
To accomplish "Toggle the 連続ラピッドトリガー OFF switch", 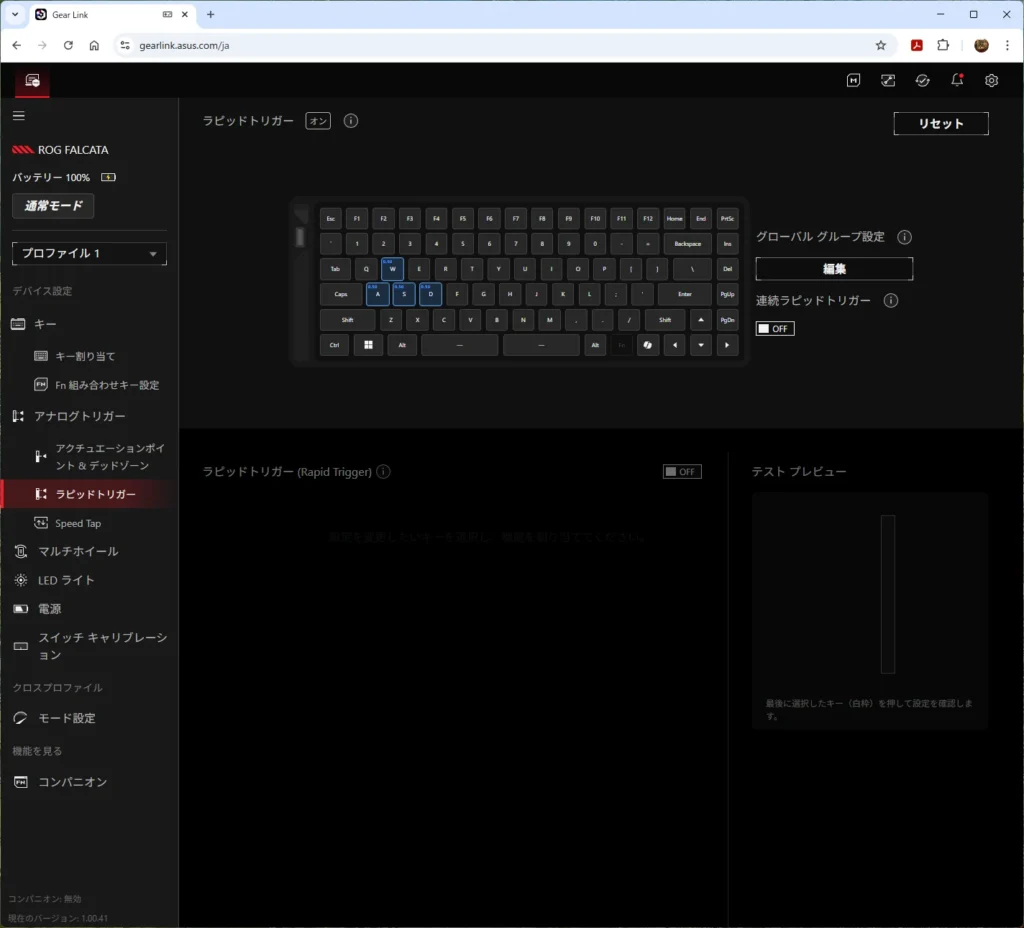I will point(775,329).
